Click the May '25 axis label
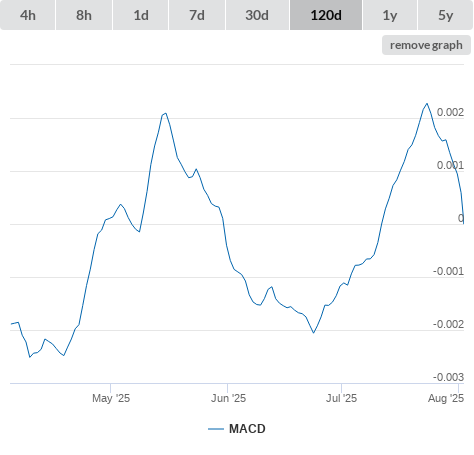The image size is (474, 455). (x=111, y=398)
